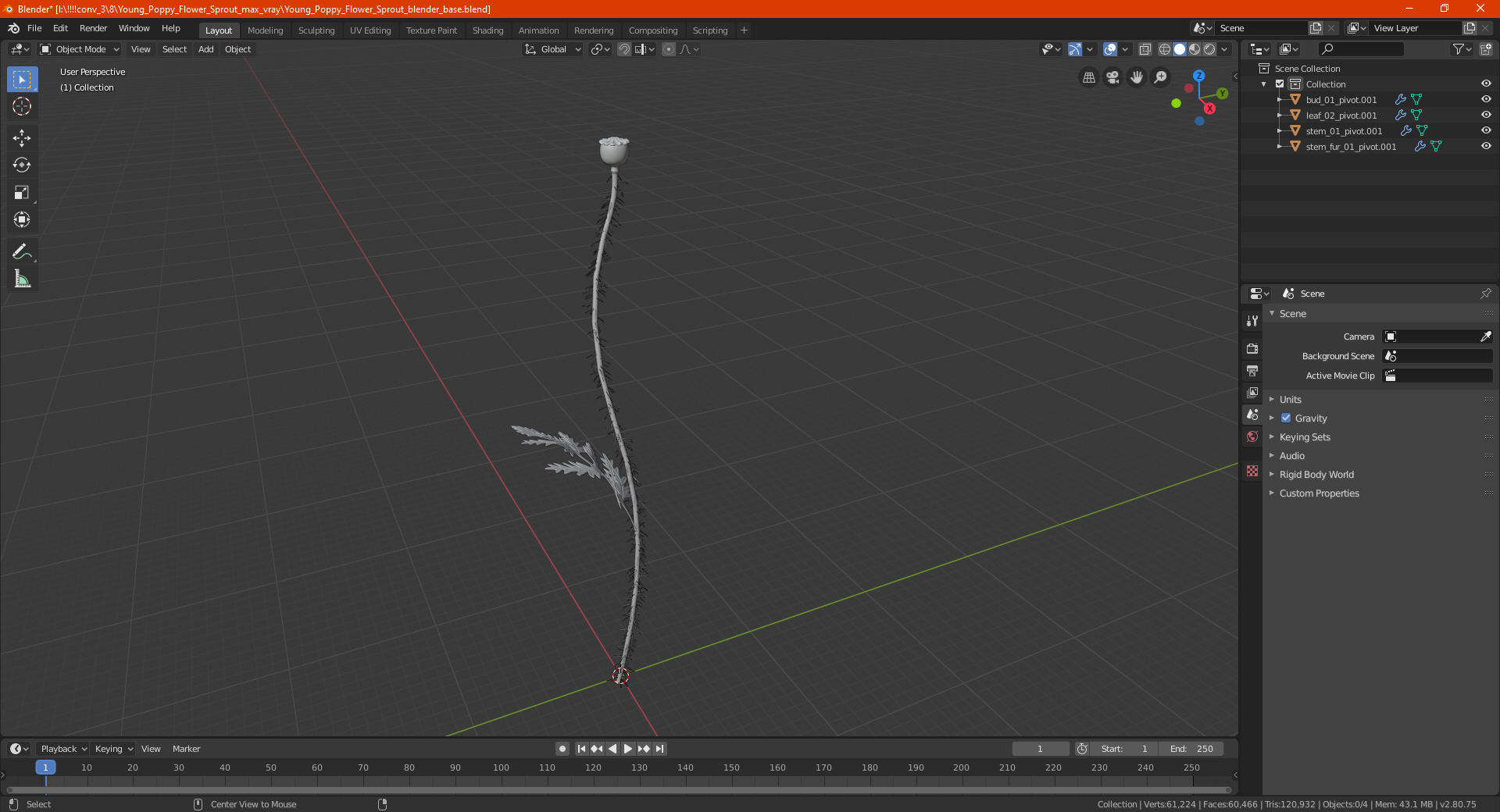Open the outliner filter popover
1500x812 pixels.
pos(1462,49)
